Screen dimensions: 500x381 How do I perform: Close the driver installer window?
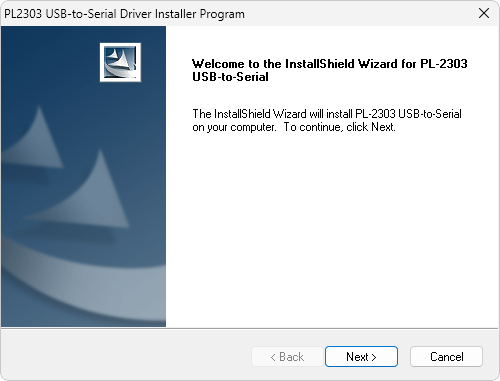pyautogui.click(x=484, y=13)
